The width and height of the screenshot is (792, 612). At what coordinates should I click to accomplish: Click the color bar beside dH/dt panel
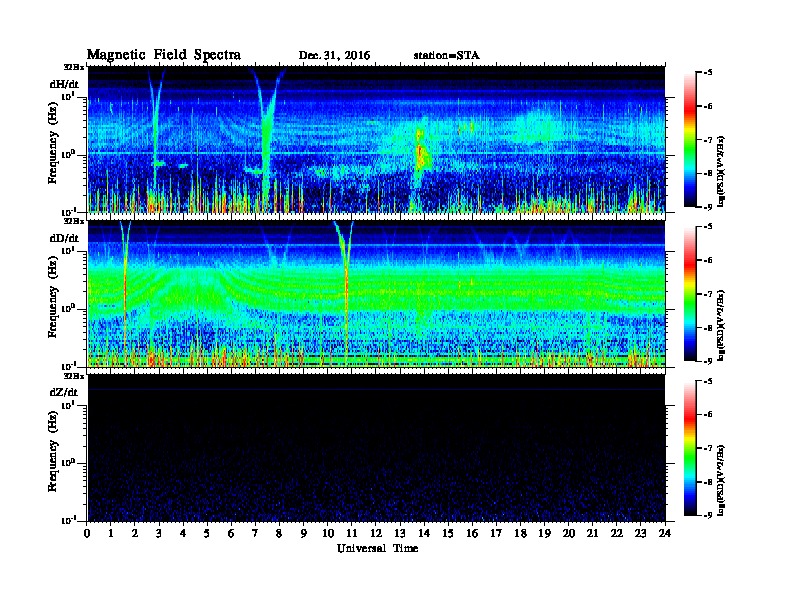(690, 140)
